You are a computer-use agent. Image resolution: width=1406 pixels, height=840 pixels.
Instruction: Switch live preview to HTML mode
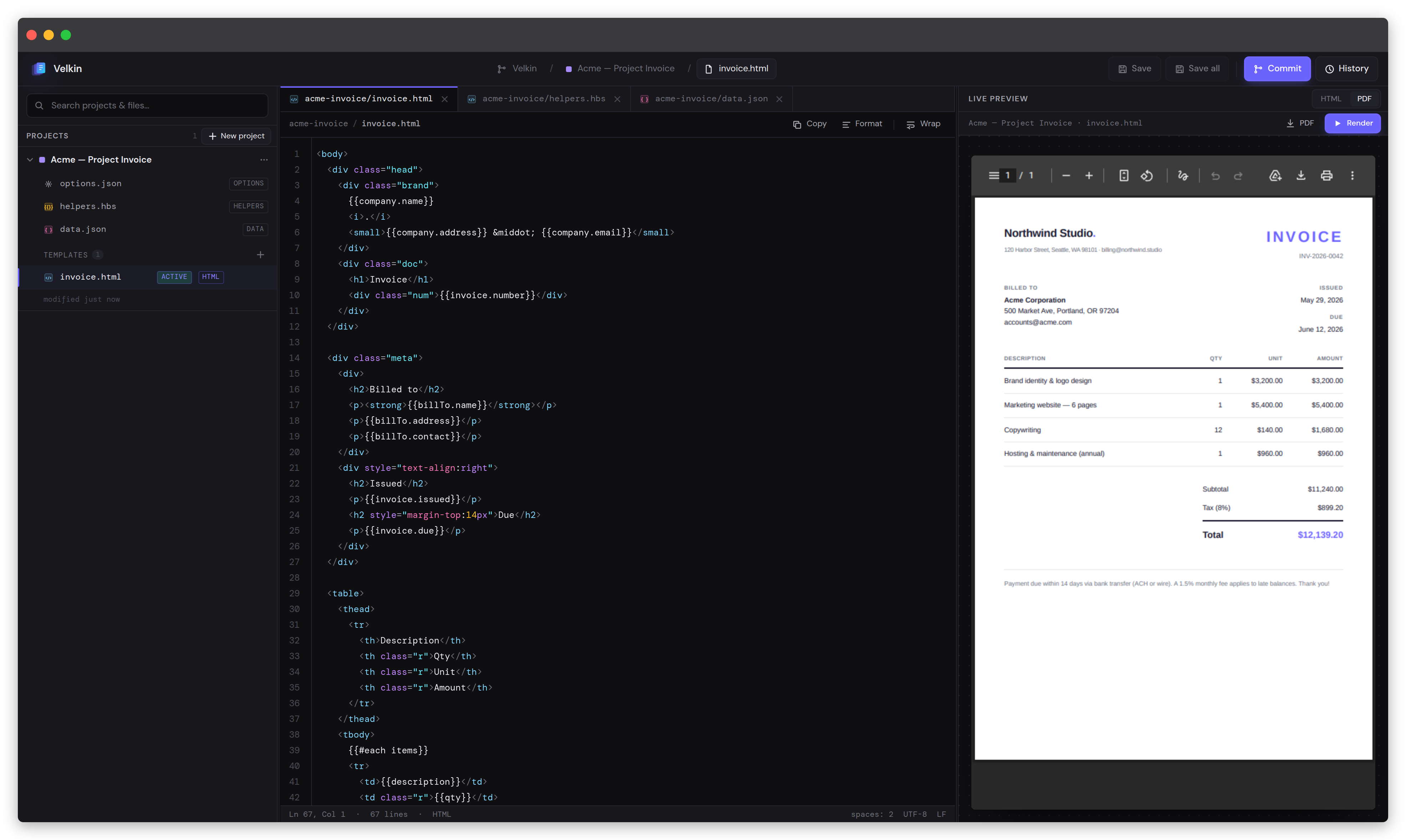click(x=1331, y=99)
